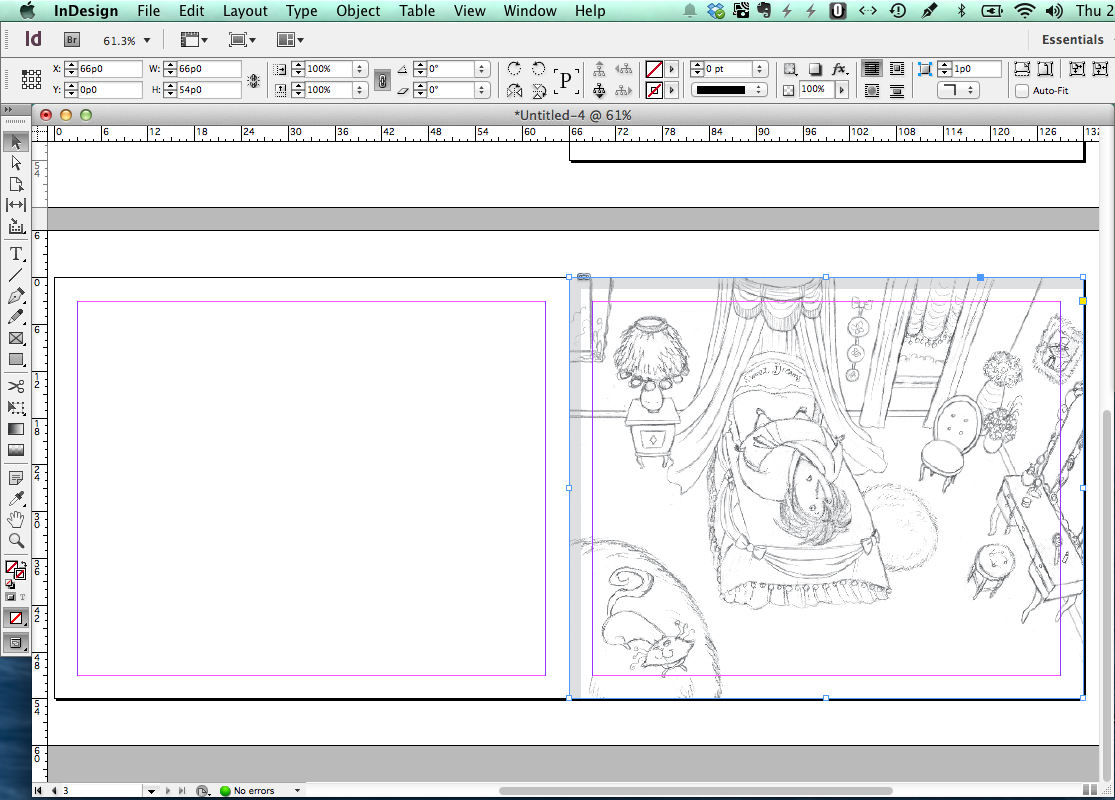The image size is (1115, 800).
Task: Toggle the screen view mode button in toolbox
Action: (x=16, y=643)
